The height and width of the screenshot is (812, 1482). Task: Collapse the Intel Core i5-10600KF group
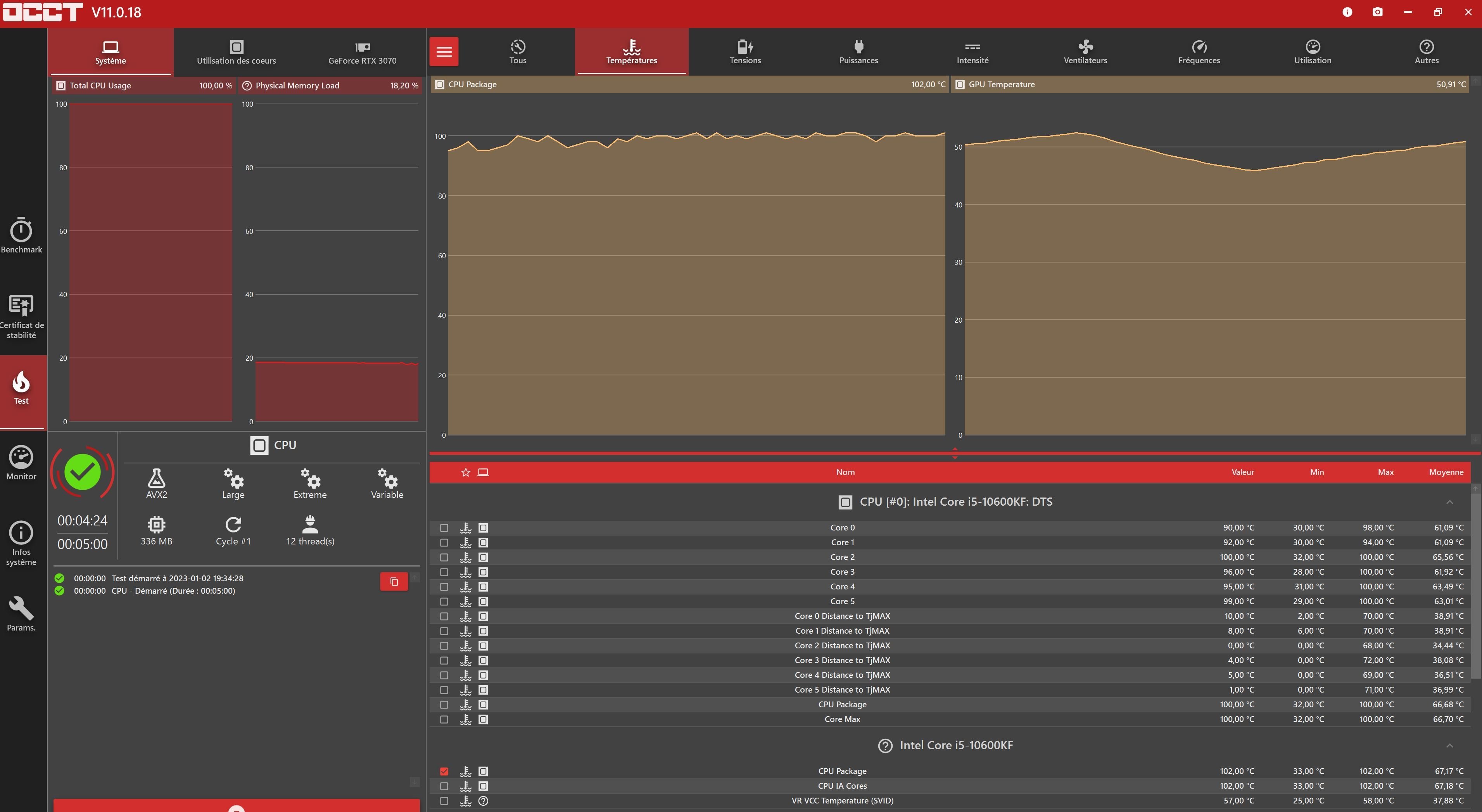(1449, 745)
